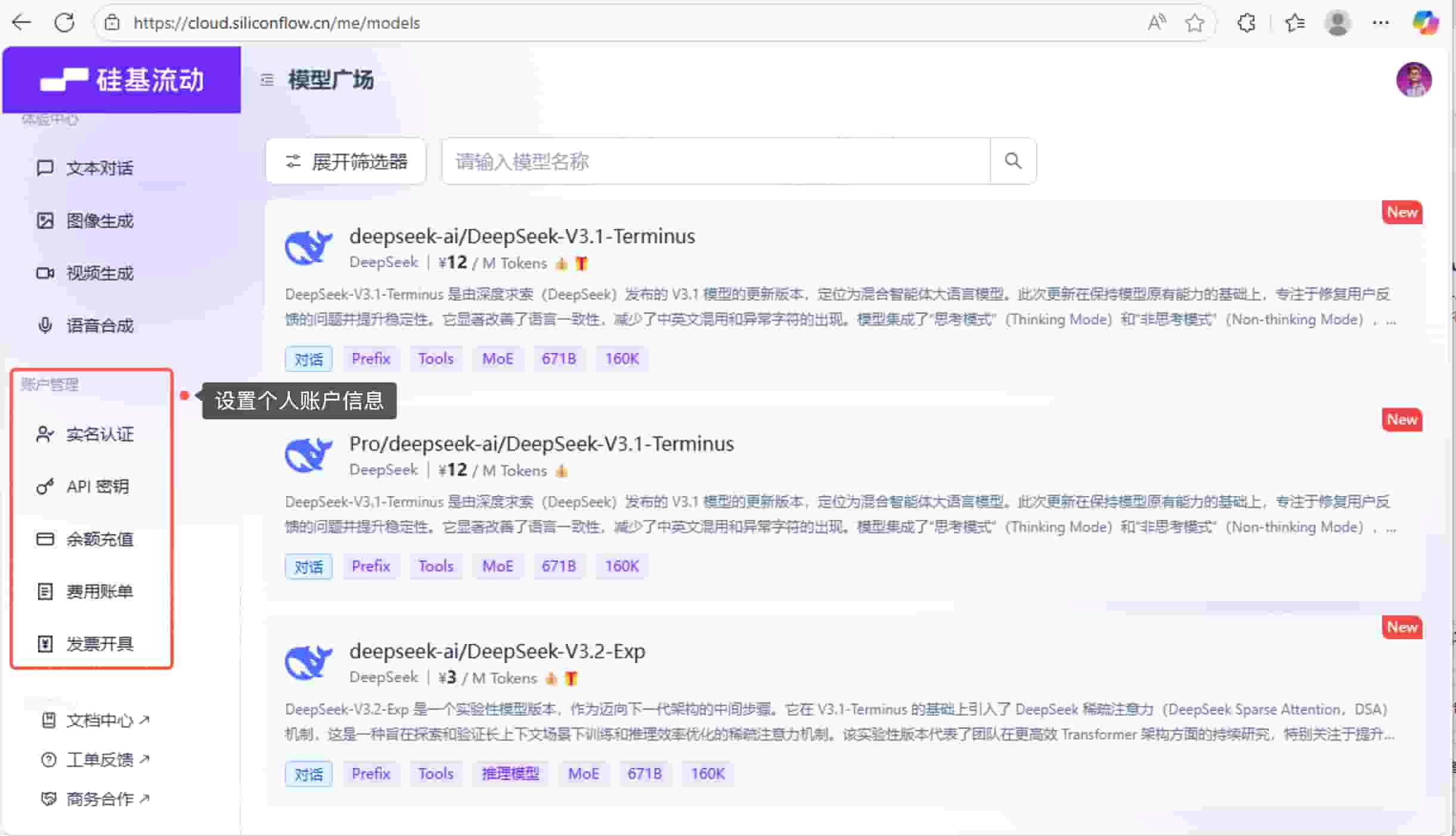Open the browser three-dot settings menu
The width and height of the screenshot is (1456, 836).
1381,22
